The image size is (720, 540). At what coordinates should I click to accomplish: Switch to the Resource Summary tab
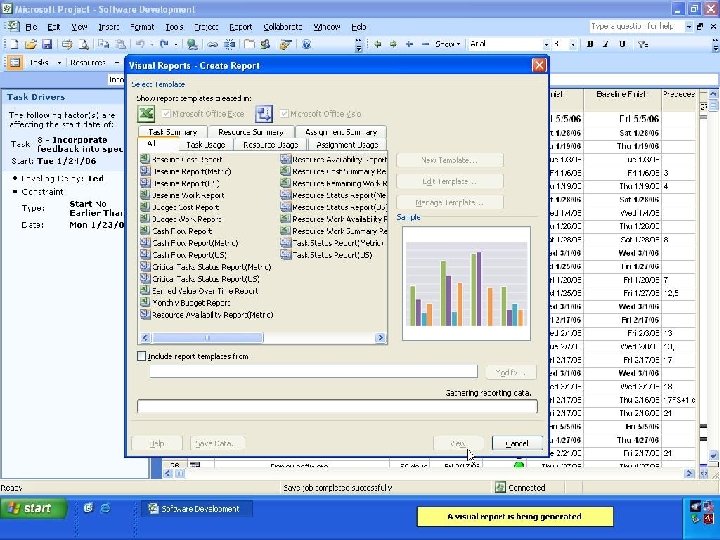[x=251, y=132]
